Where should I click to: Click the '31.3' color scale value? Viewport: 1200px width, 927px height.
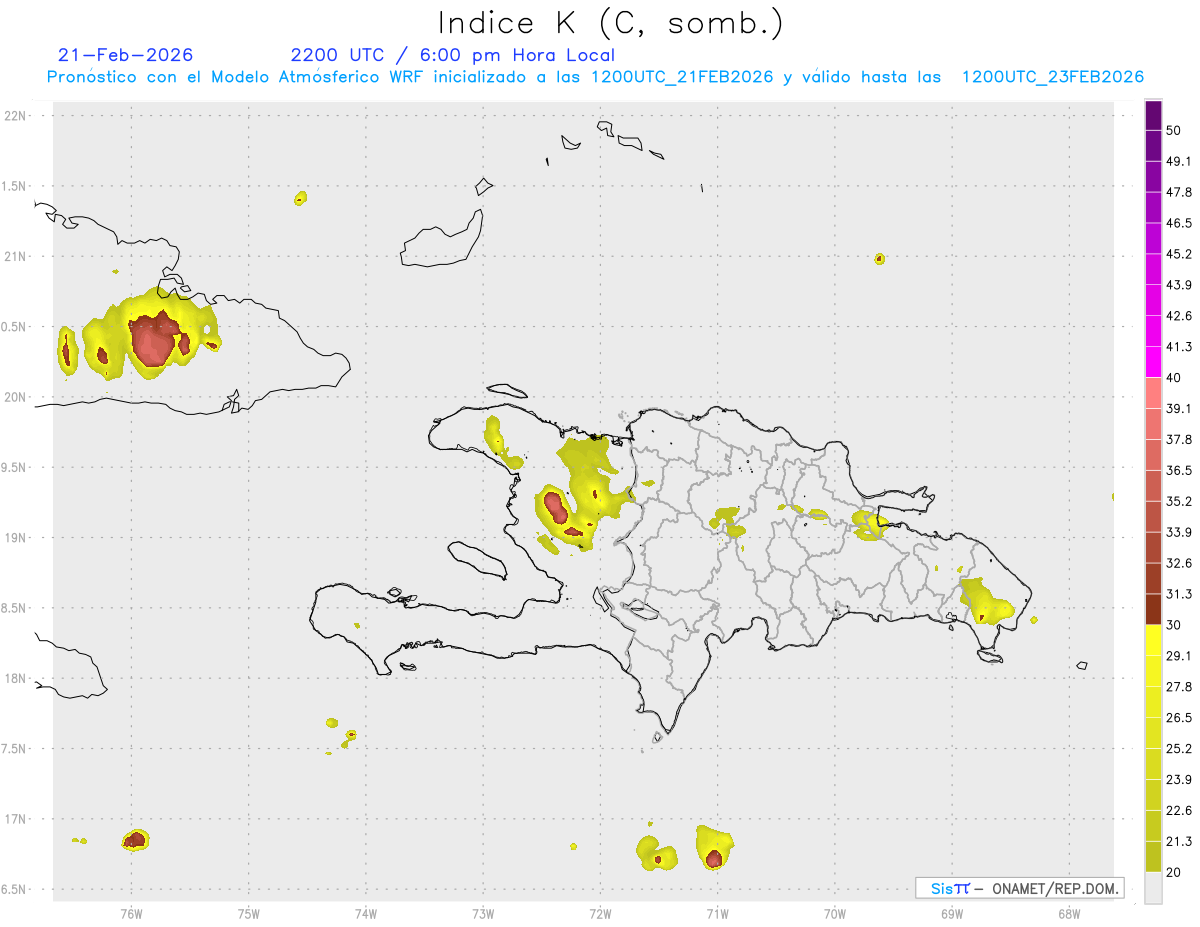point(1179,594)
